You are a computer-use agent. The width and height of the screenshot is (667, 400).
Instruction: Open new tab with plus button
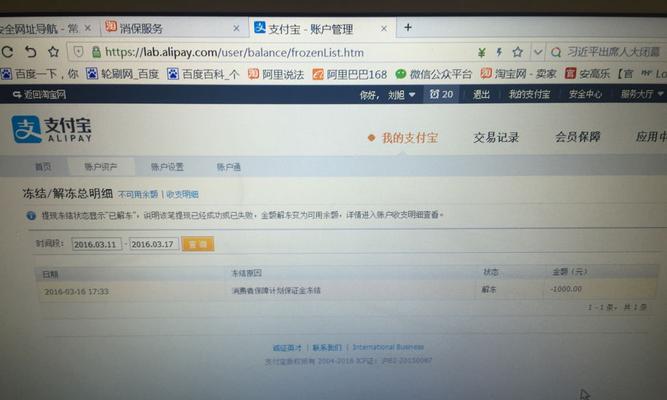(x=408, y=27)
